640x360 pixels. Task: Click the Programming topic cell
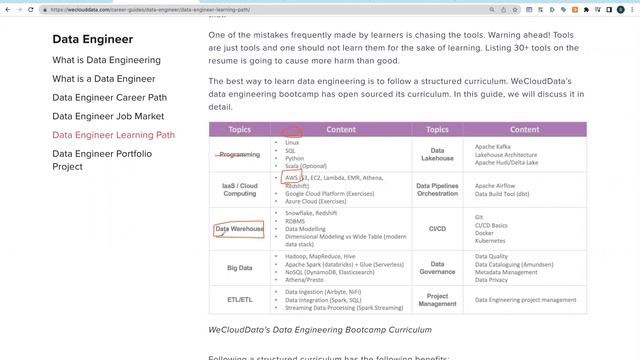240,154
